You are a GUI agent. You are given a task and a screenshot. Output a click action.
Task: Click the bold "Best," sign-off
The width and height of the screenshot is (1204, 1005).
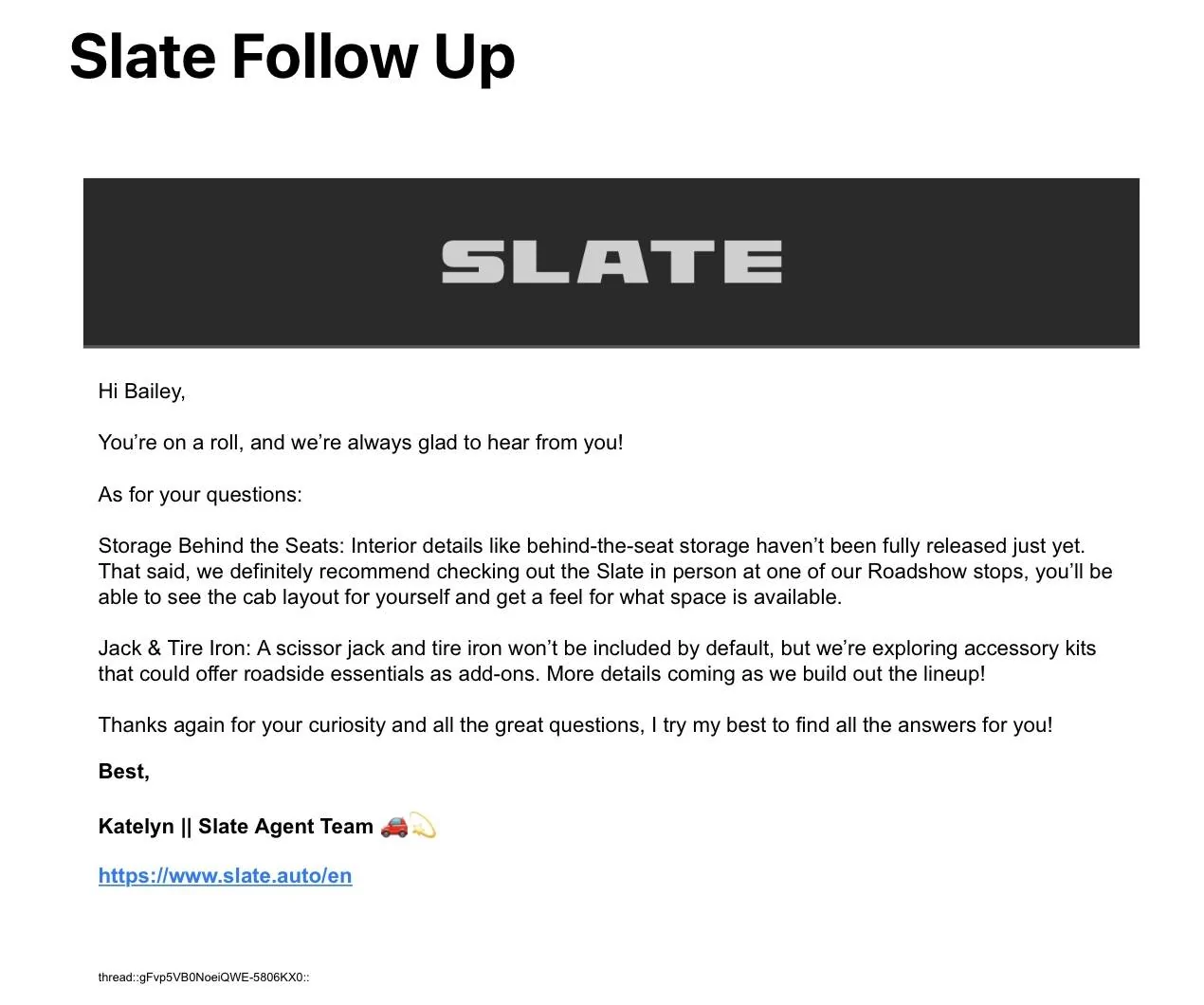click(124, 772)
